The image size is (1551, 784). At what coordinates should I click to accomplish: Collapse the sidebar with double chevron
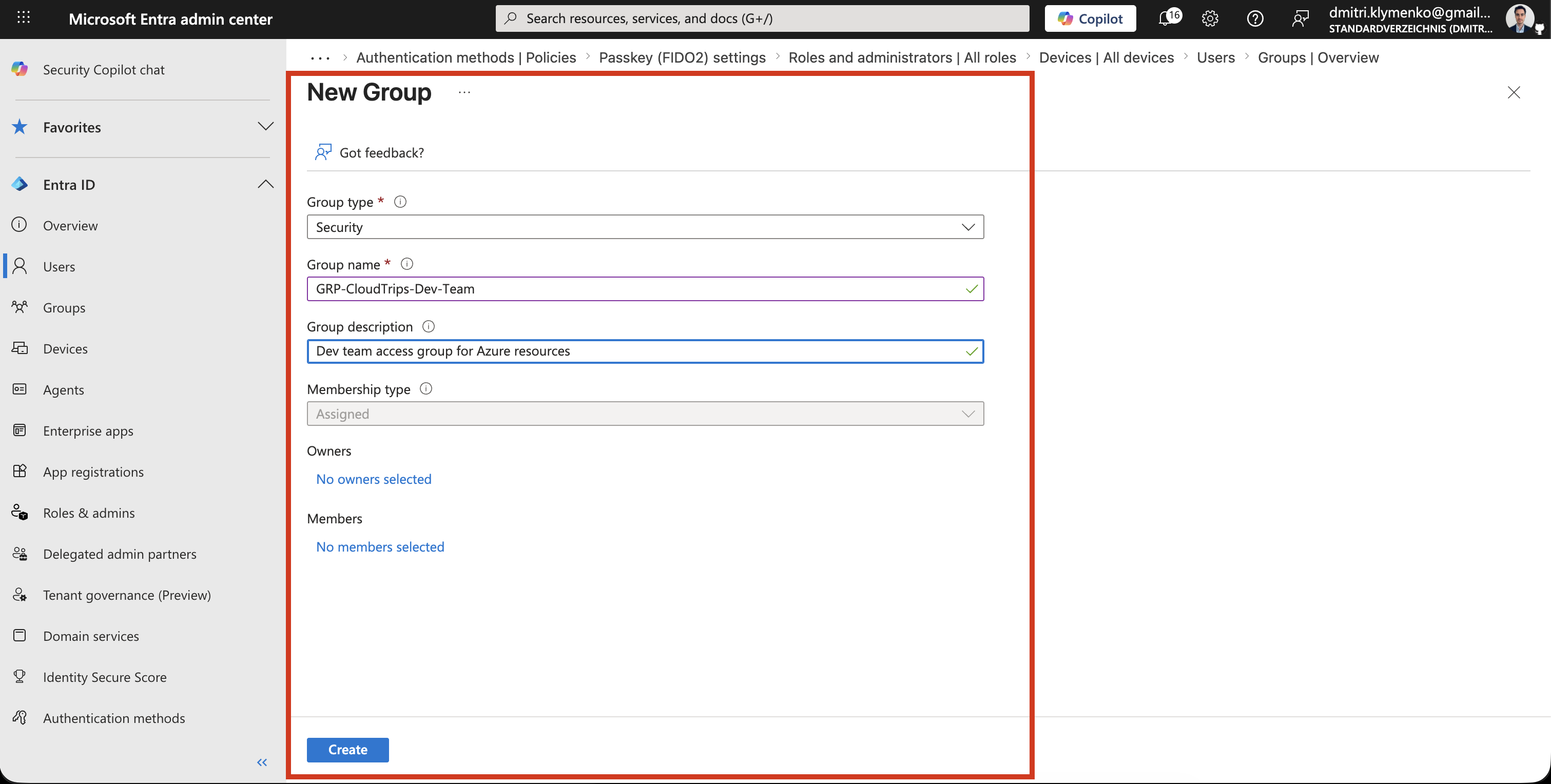tap(262, 762)
